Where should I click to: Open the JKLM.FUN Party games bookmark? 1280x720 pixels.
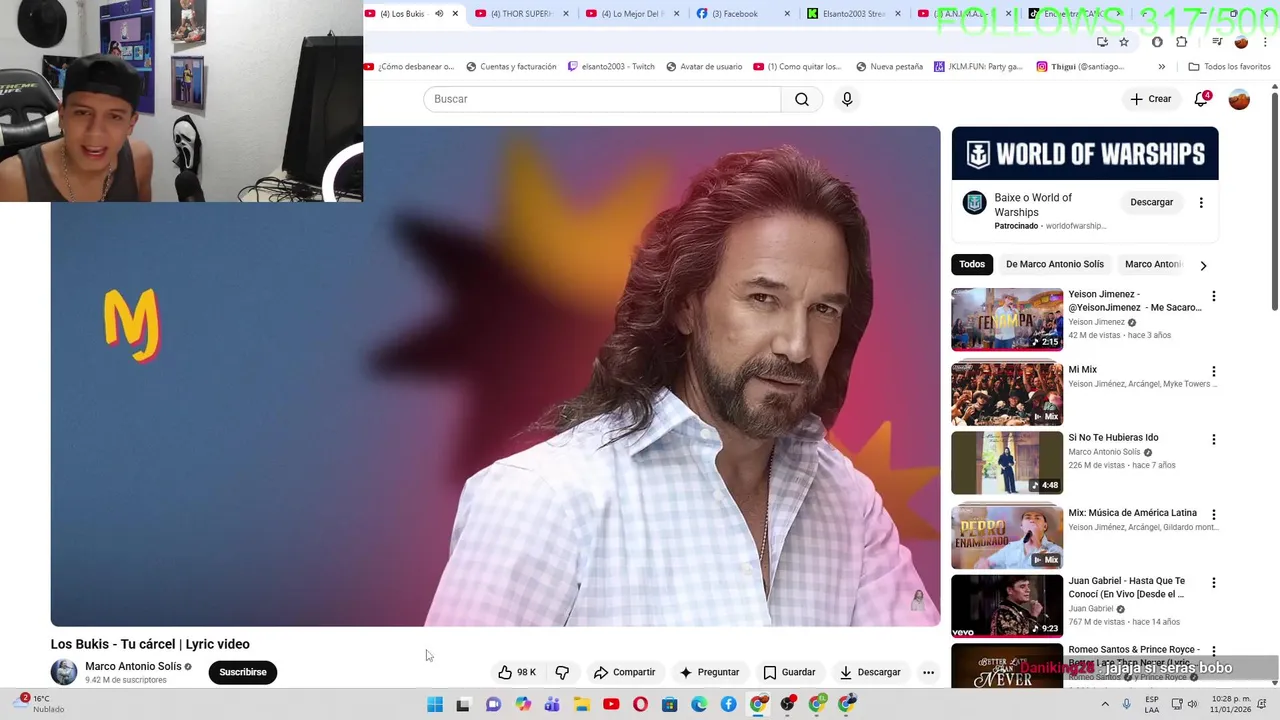pos(978,67)
